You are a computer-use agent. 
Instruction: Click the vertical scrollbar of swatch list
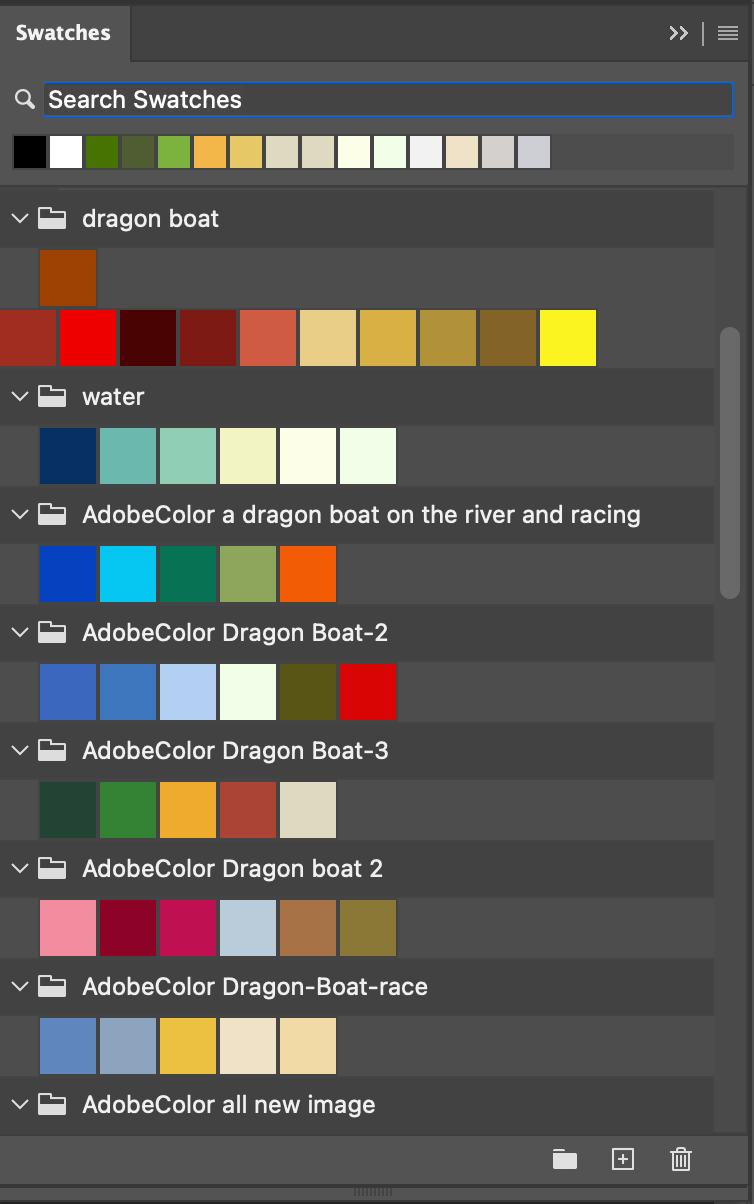click(730, 462)
